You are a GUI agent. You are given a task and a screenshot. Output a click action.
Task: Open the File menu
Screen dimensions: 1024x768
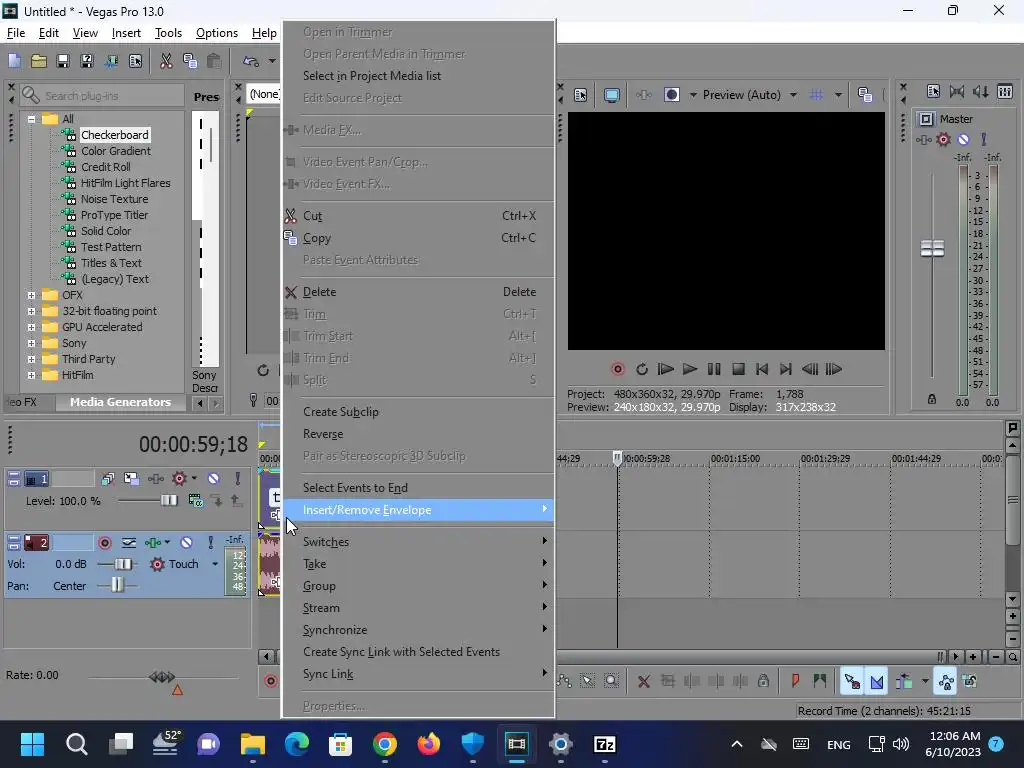[16, 33]
